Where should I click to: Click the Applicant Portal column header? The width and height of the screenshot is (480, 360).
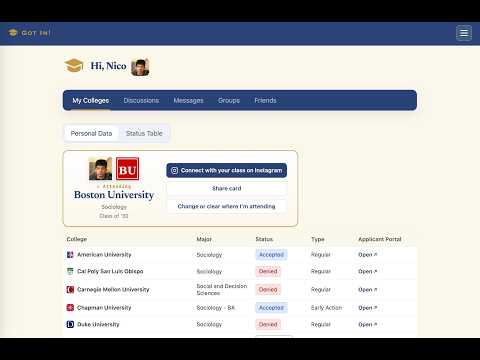(x=380, y=239)
